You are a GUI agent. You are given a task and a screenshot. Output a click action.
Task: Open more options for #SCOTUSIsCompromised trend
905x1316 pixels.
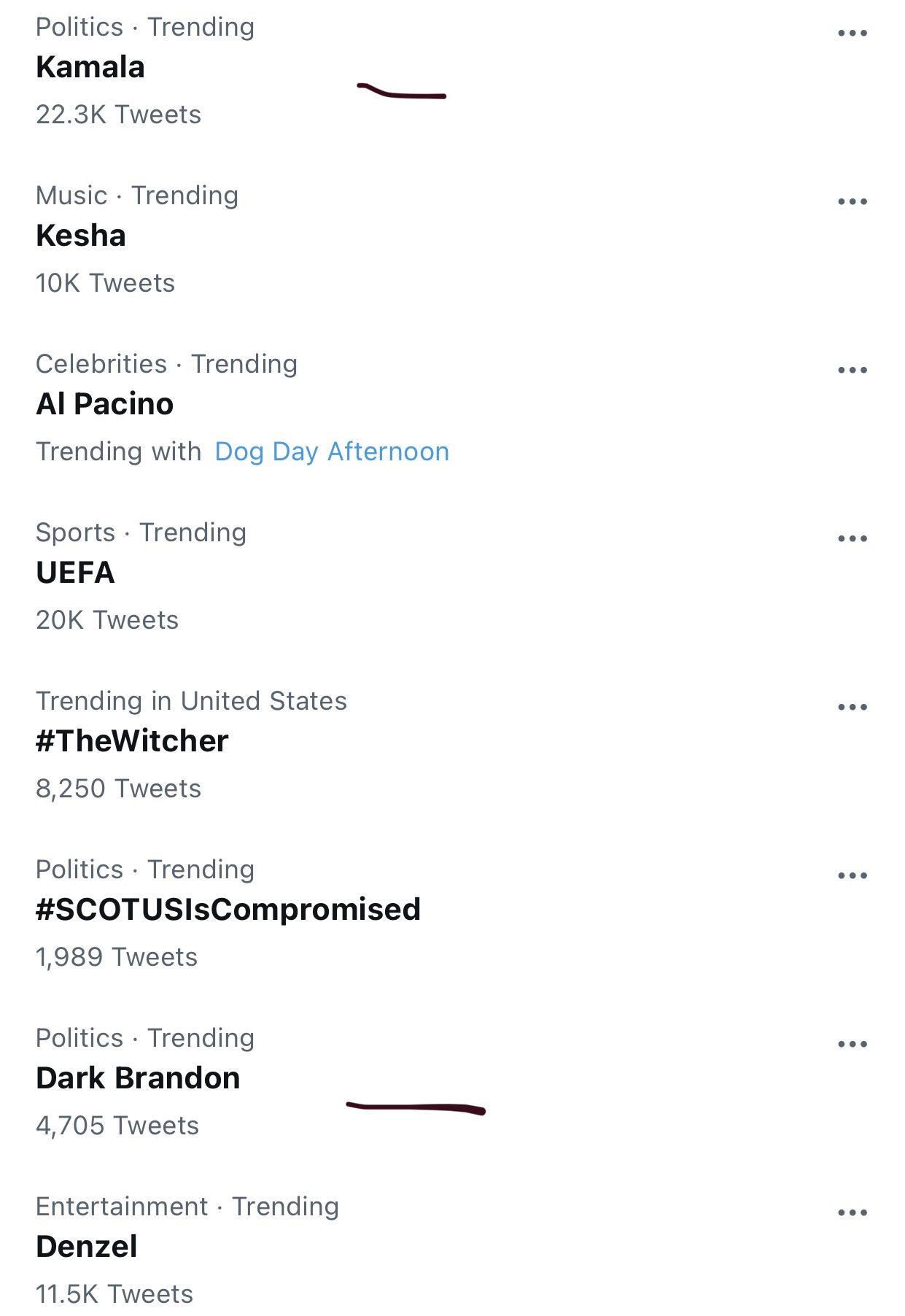point(852,875)
